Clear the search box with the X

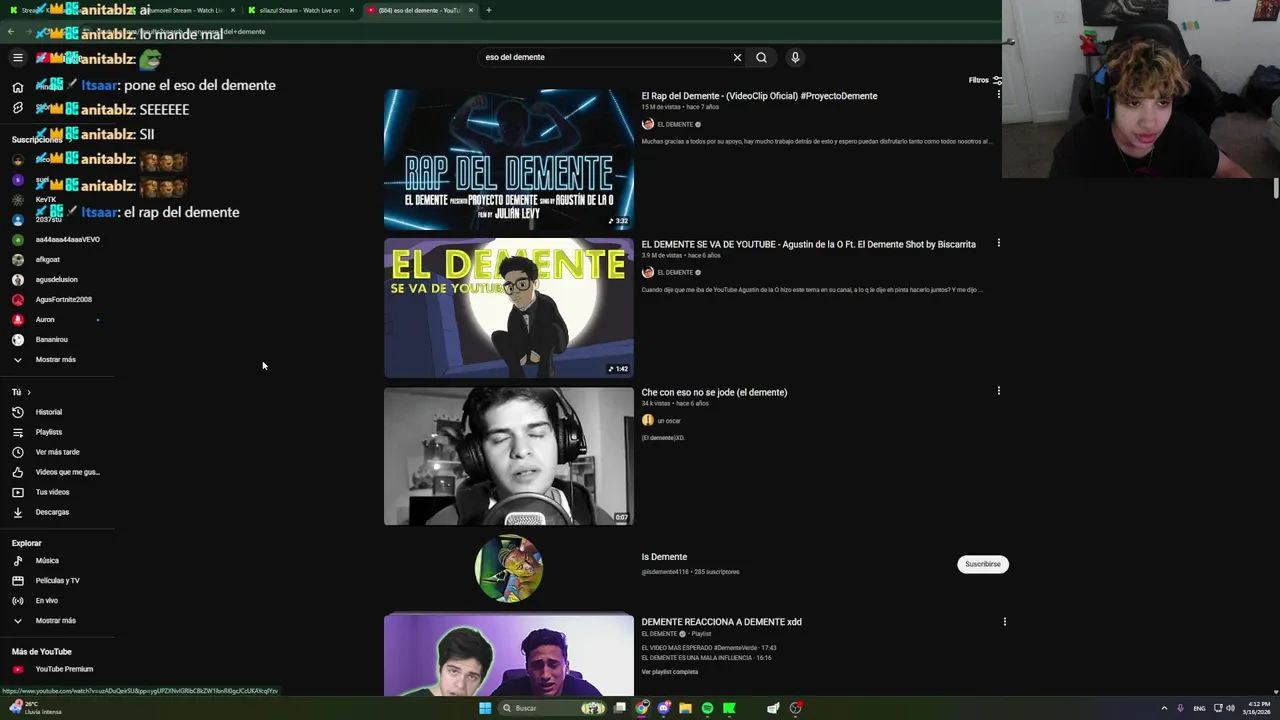pos(737,57)
